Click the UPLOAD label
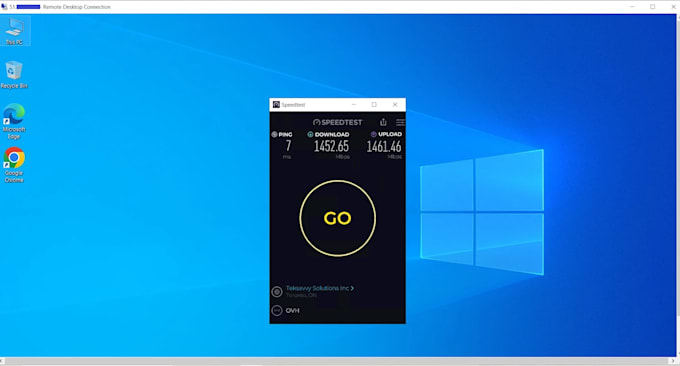The height and width of the screenshot is (366, 680). click(390, 134)
